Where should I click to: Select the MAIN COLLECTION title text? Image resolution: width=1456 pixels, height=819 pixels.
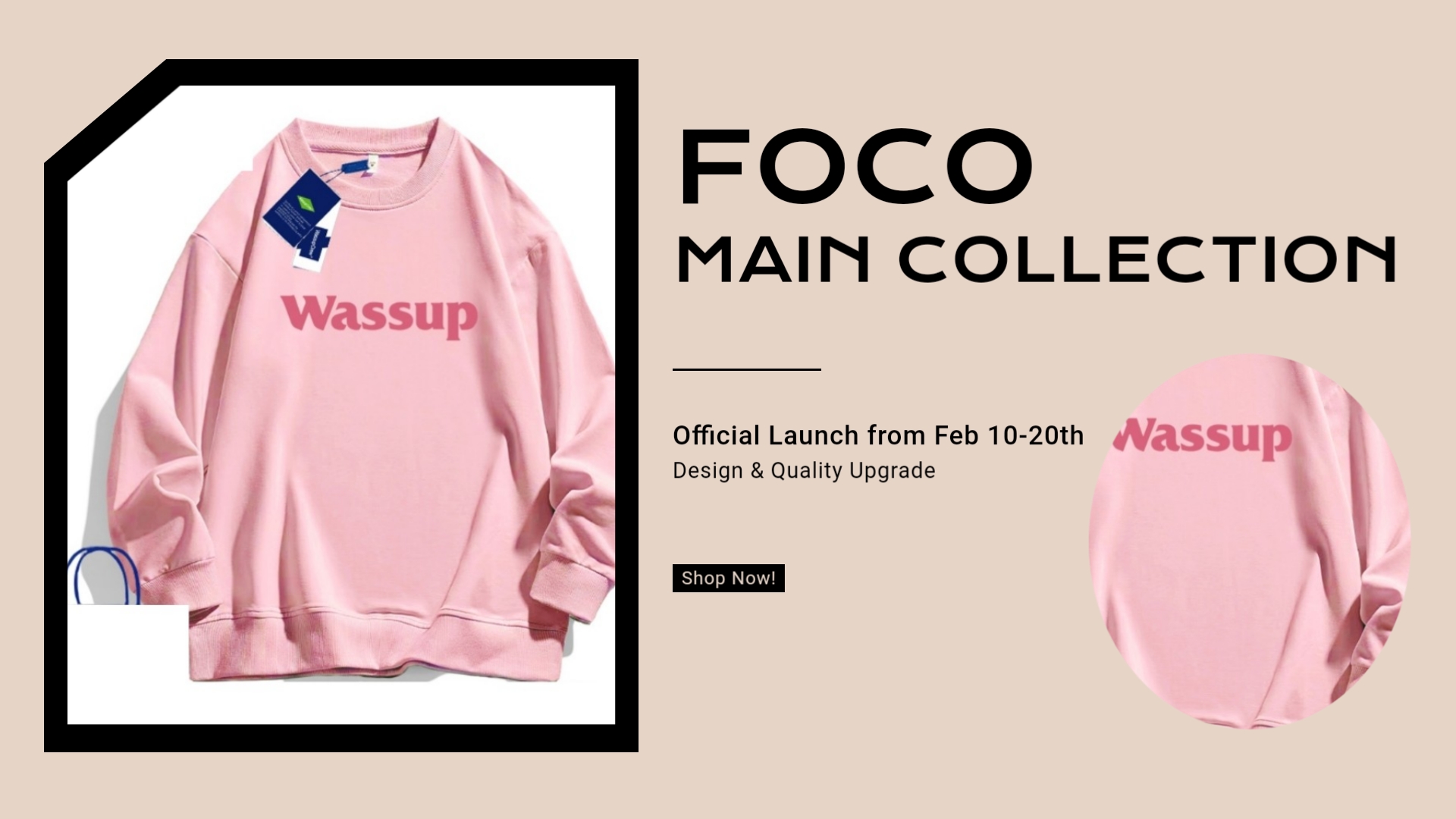pos(1036,259)
